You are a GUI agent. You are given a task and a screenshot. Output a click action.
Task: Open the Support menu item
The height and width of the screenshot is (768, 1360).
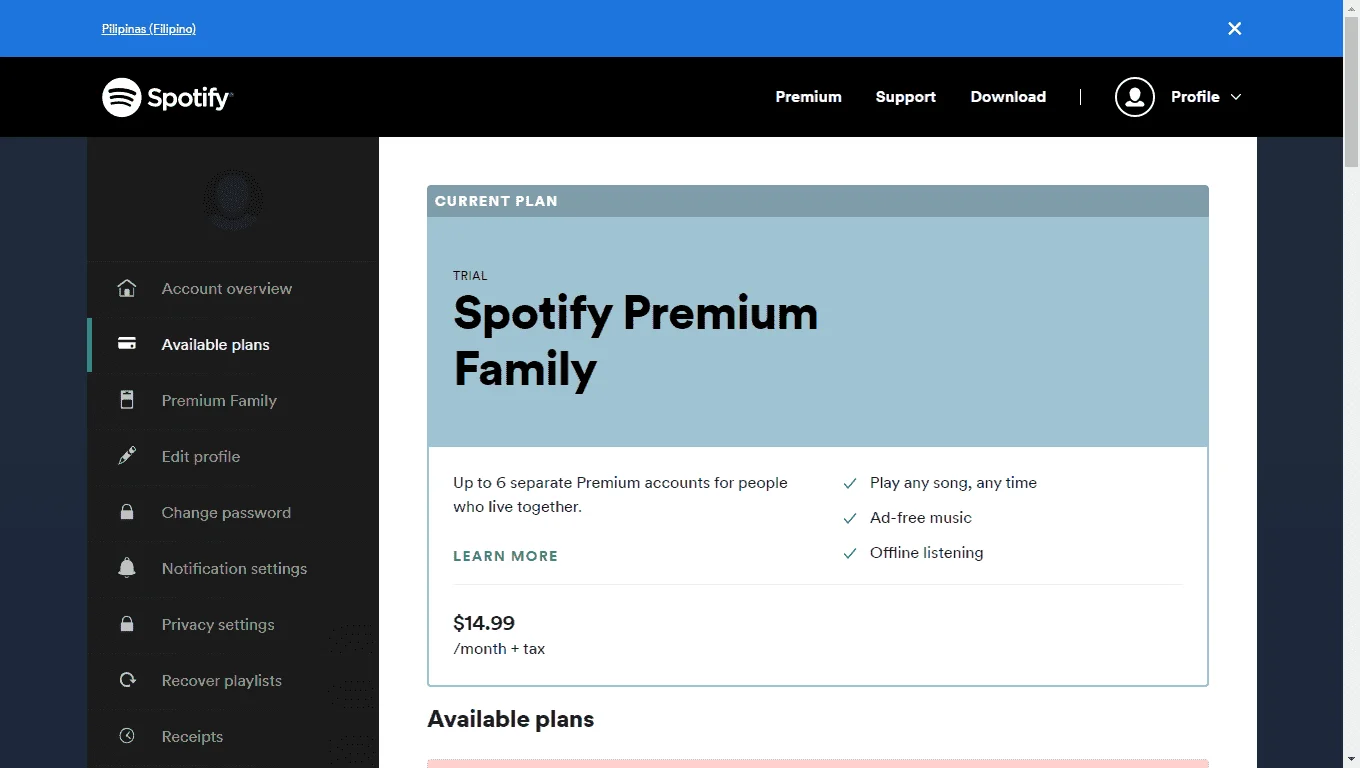click(906, 97)
